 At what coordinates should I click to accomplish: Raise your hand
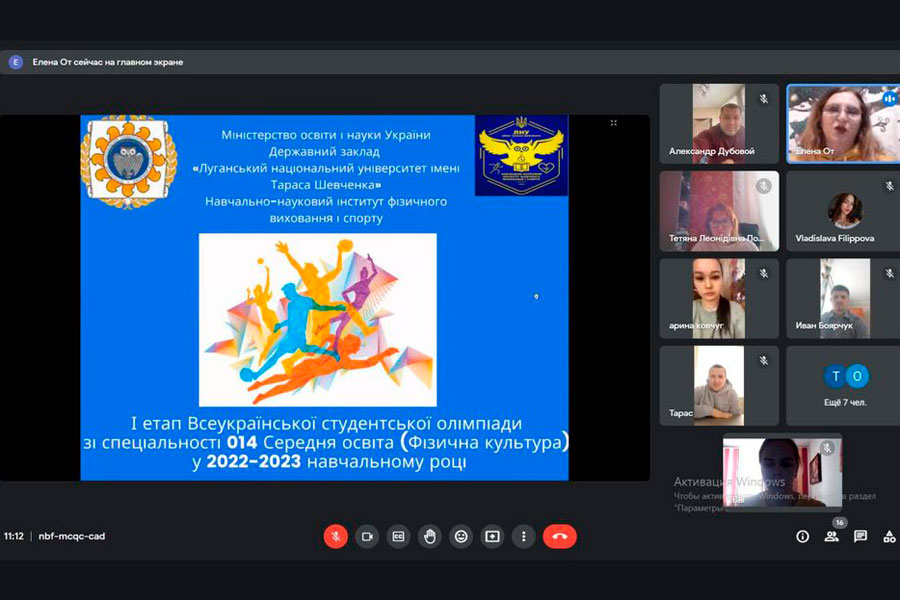[429, 536]
